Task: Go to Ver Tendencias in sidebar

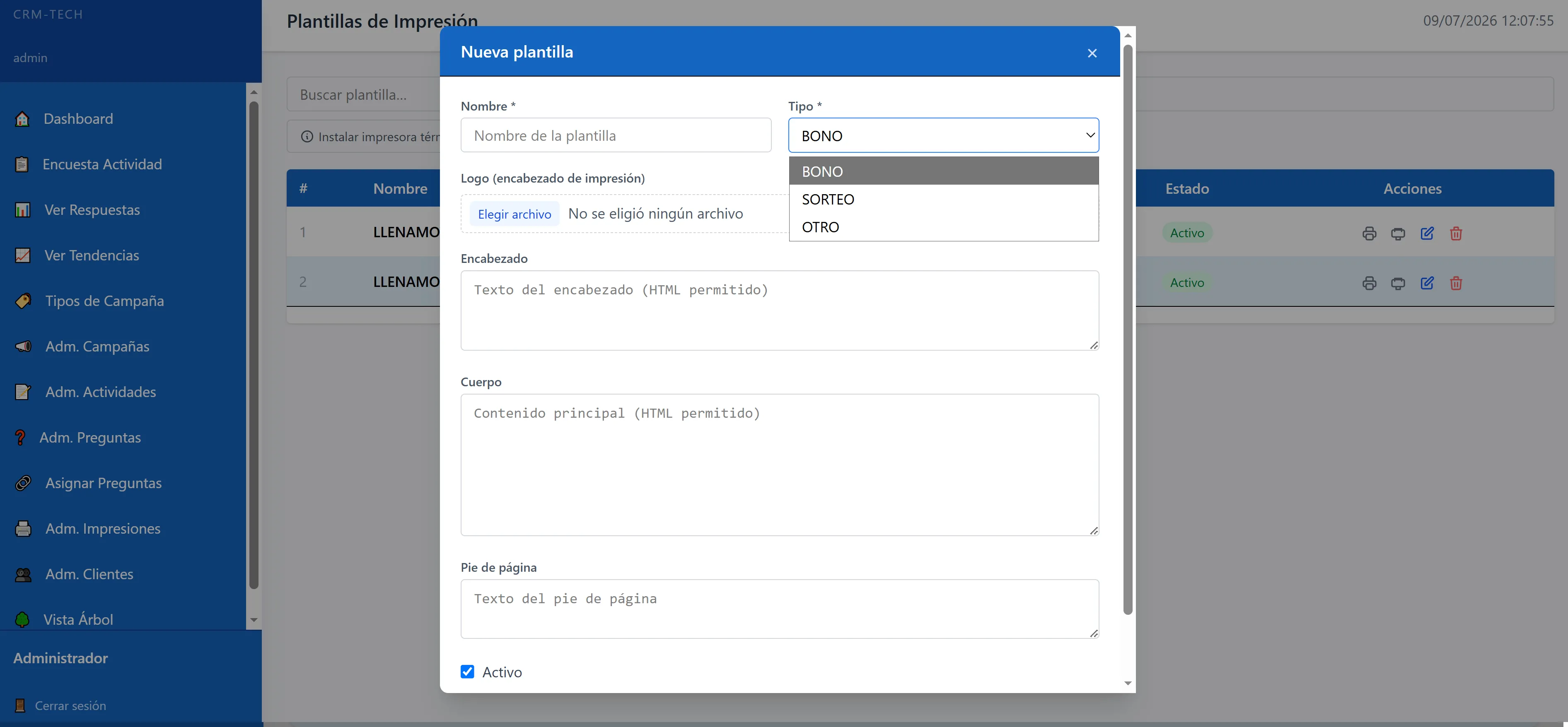Action: point(92,255)
